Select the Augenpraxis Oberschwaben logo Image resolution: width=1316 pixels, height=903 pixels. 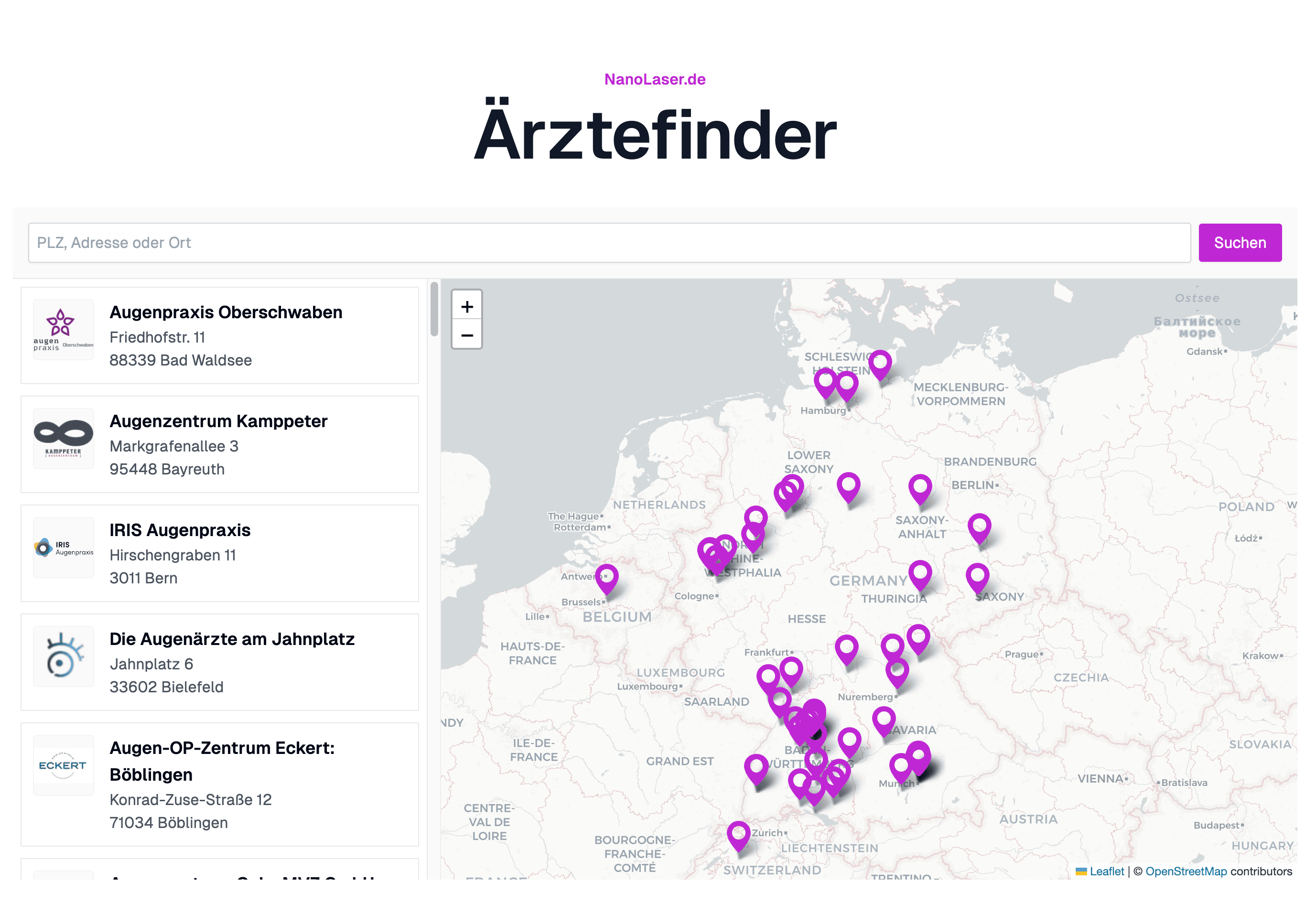pyautogui.click(x=64, y=330)
